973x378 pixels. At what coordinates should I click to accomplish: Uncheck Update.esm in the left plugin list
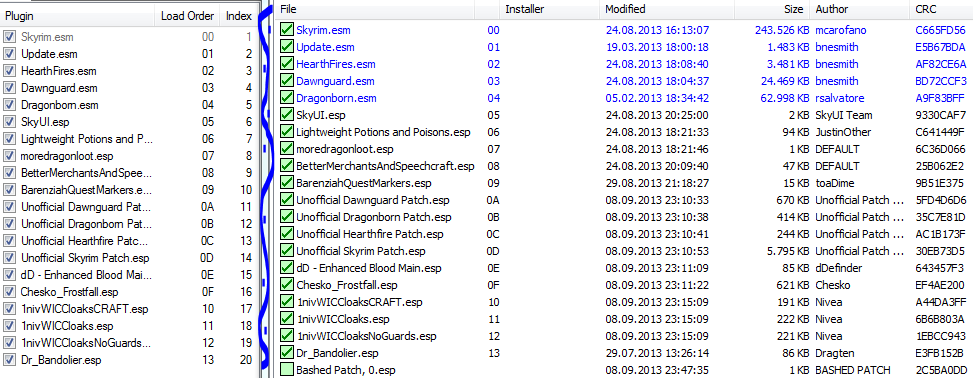9,54
